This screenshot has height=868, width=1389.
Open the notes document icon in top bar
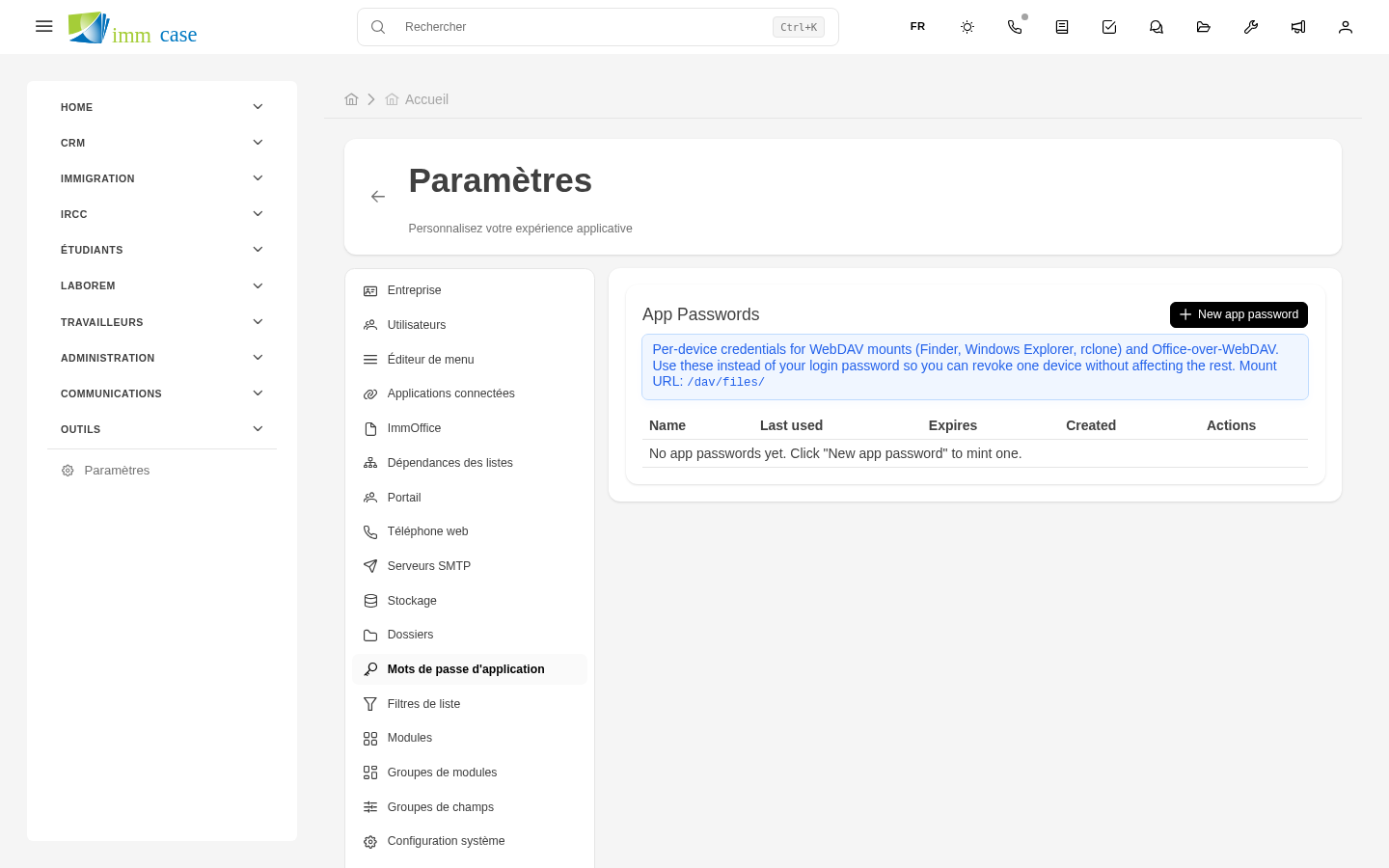tap(1062, 27)
